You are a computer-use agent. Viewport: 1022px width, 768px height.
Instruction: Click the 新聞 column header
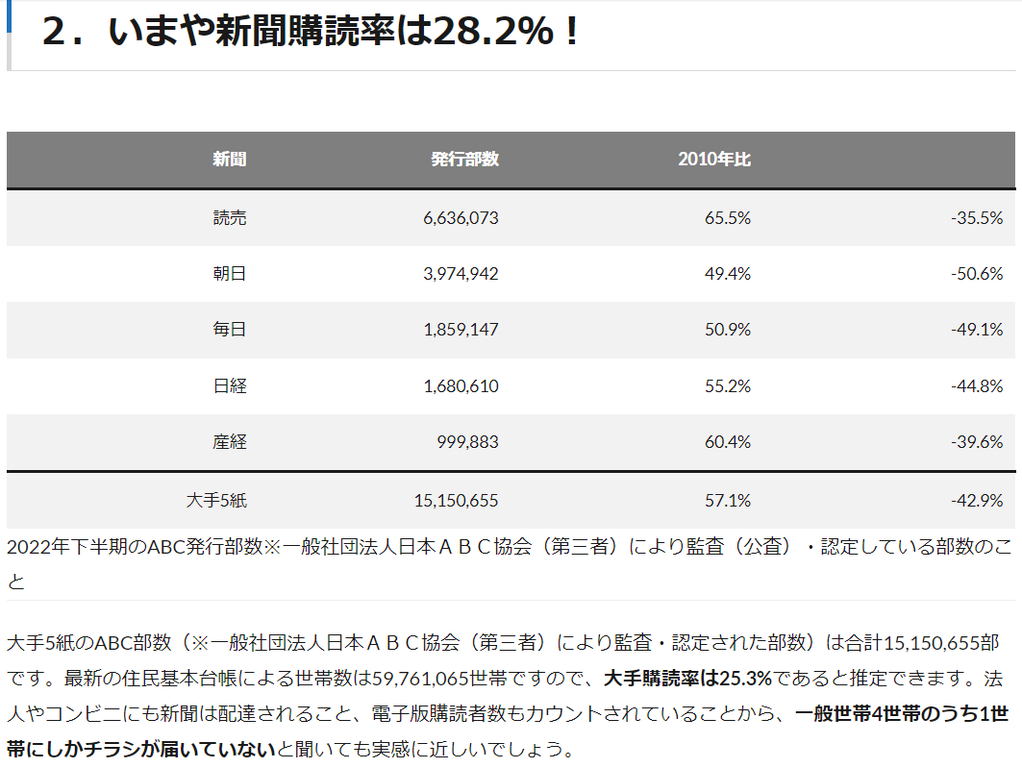pyautogui.click(x=229, y=159)
